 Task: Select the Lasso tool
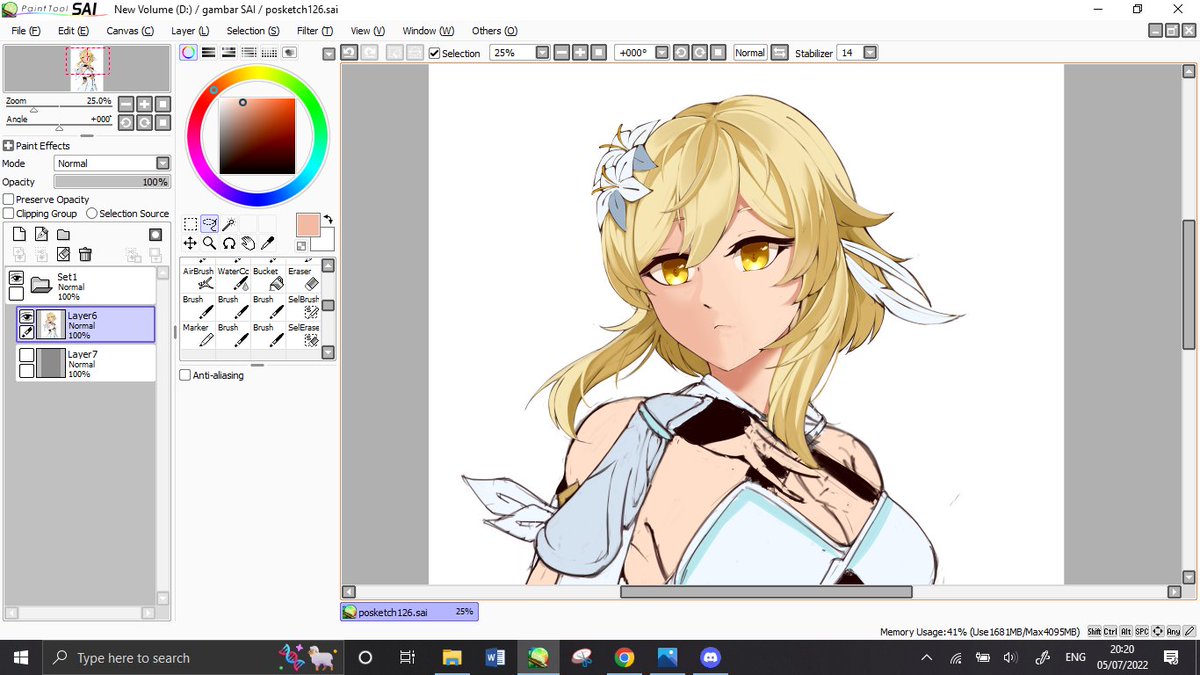209,224
